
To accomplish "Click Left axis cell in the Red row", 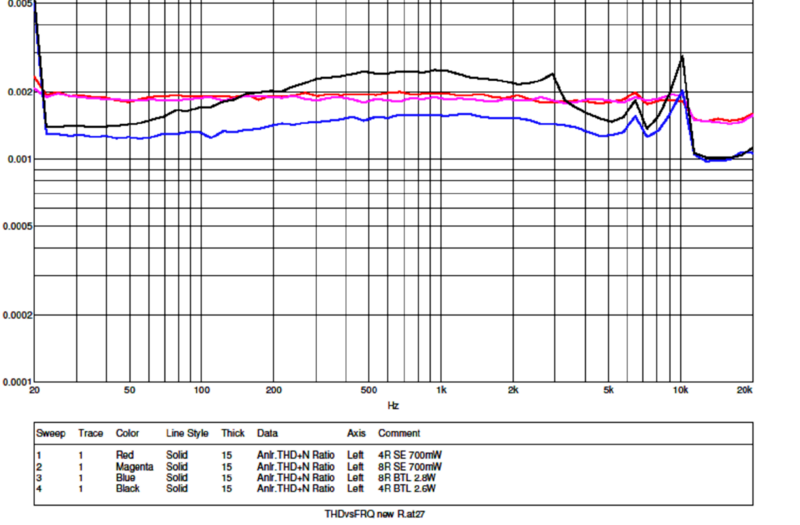I will click(x=355, y=455).
